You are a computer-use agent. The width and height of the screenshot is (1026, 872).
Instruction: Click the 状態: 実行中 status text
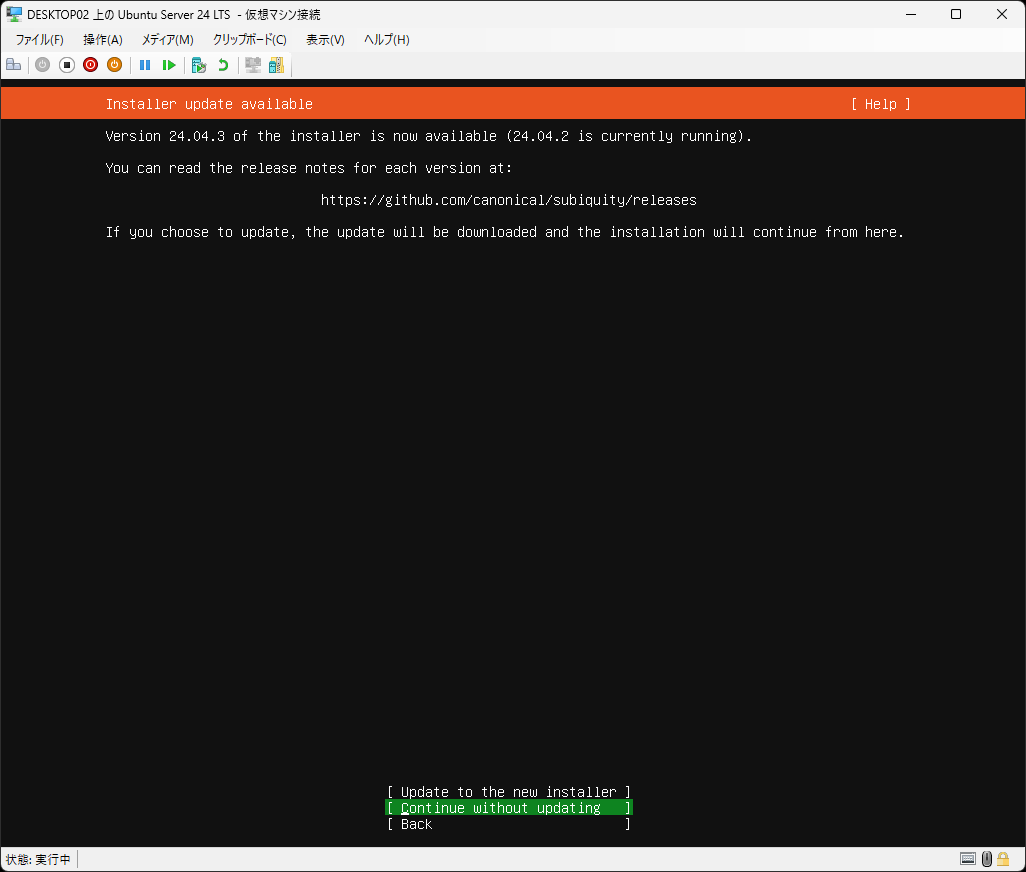[x=38, y=860]
